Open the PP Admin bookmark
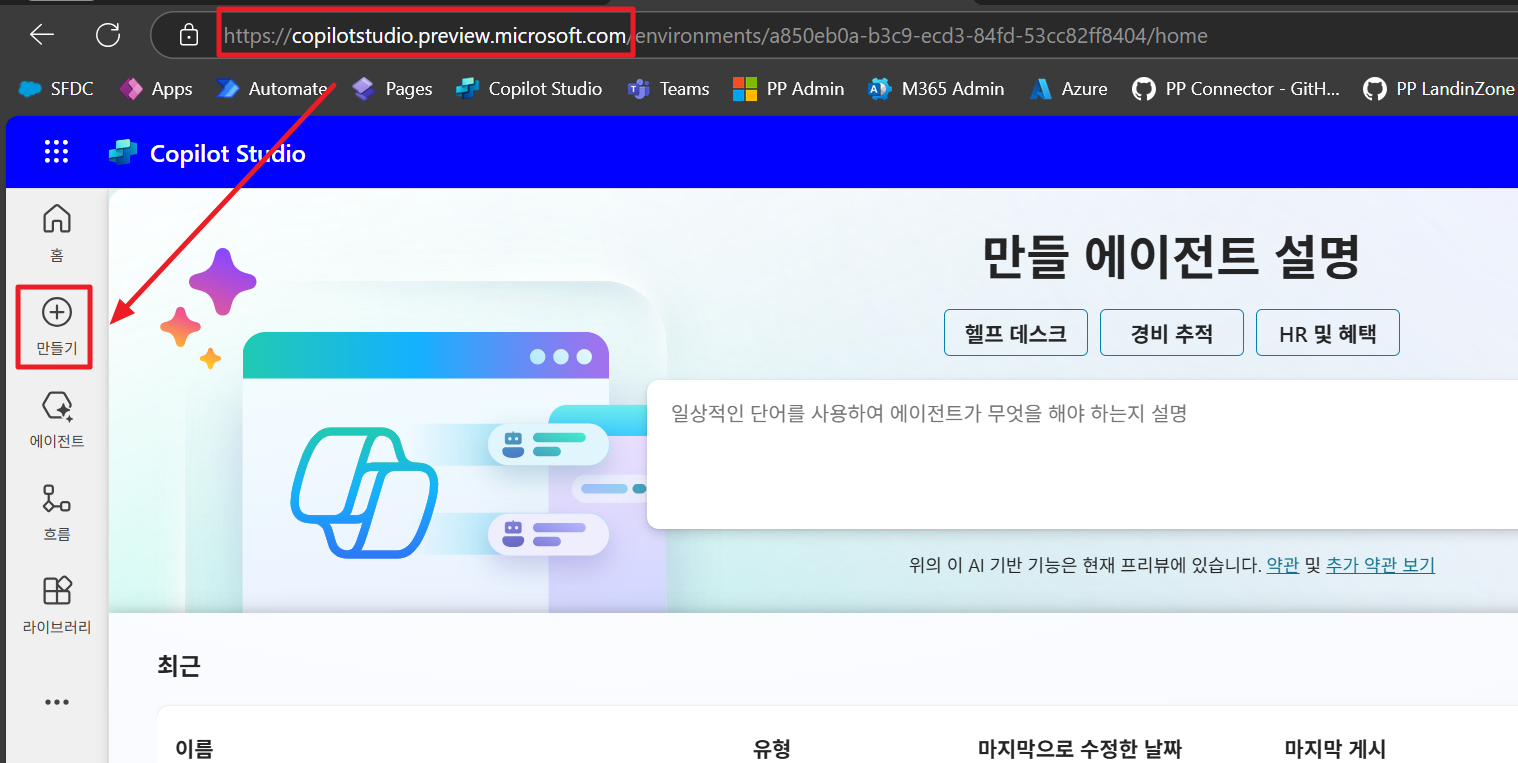Viewport: 1518px width, 763px height. (788, 89)
